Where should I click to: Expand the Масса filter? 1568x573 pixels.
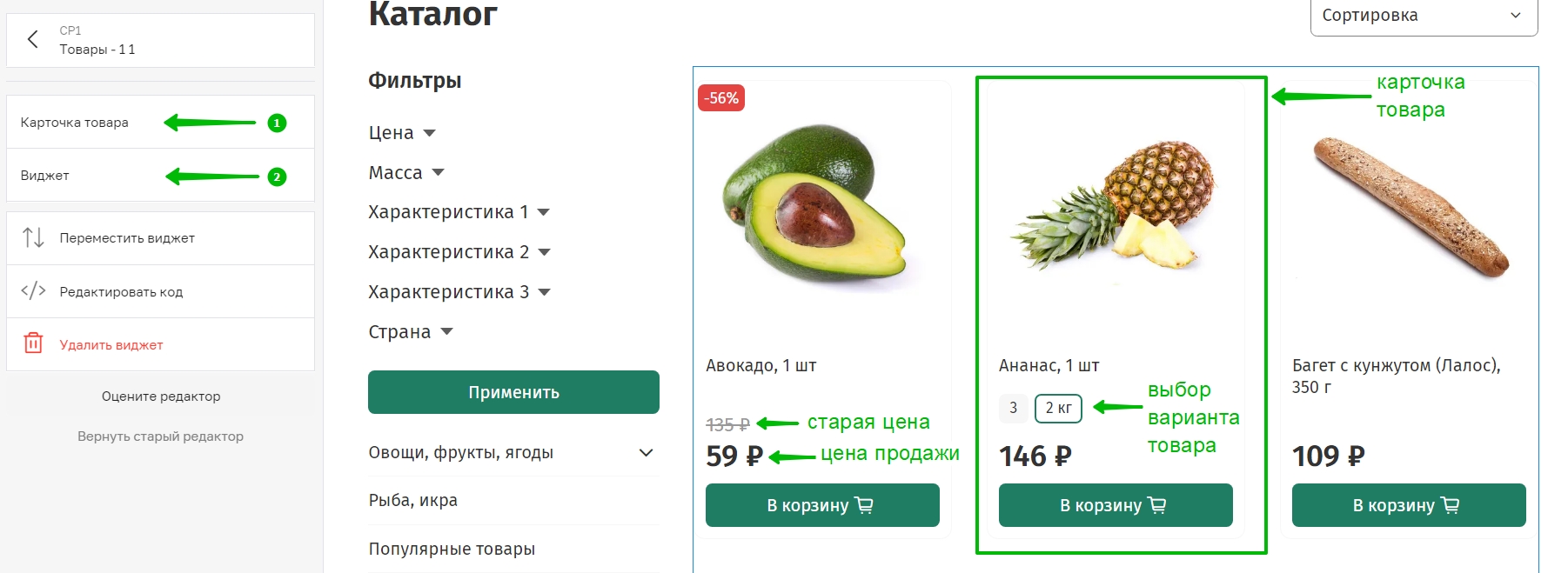(406, 173)
